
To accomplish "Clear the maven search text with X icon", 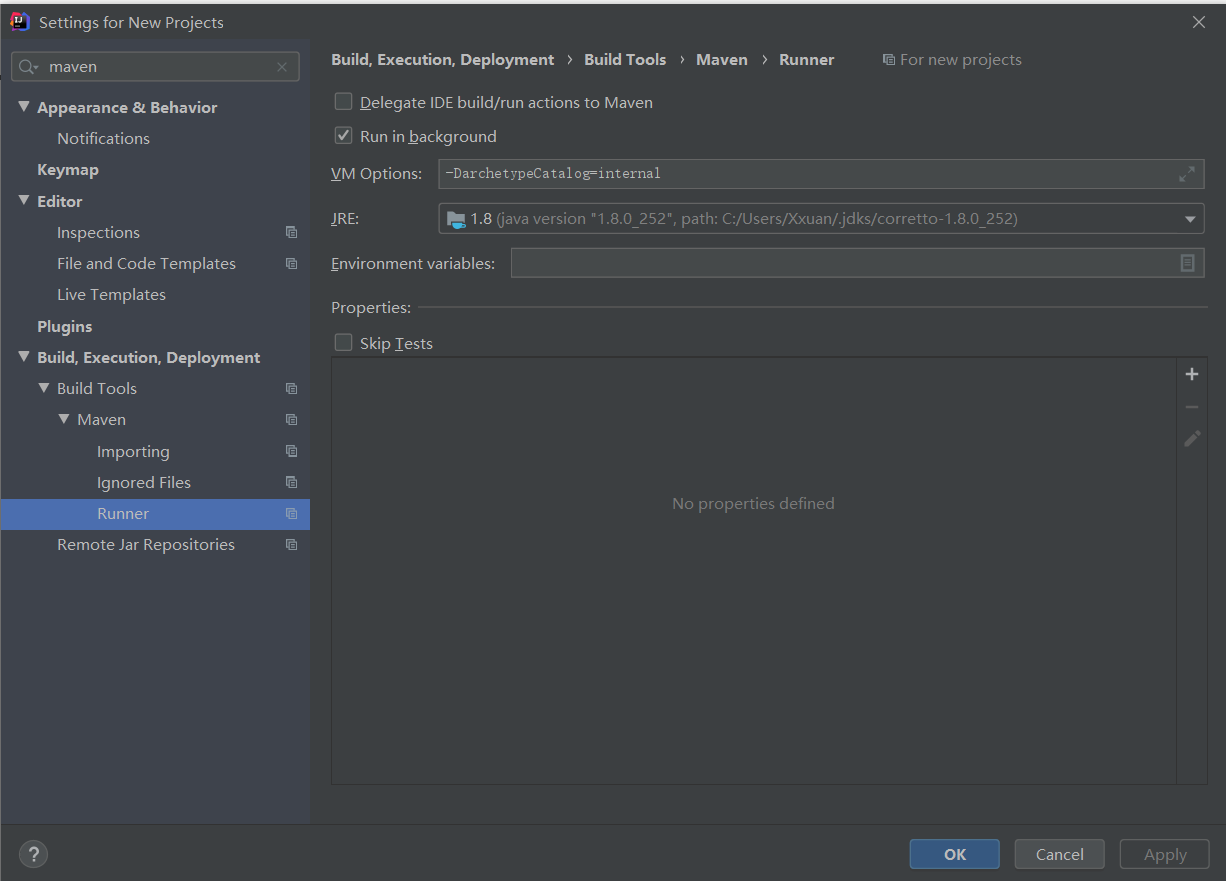I will 282,67.
